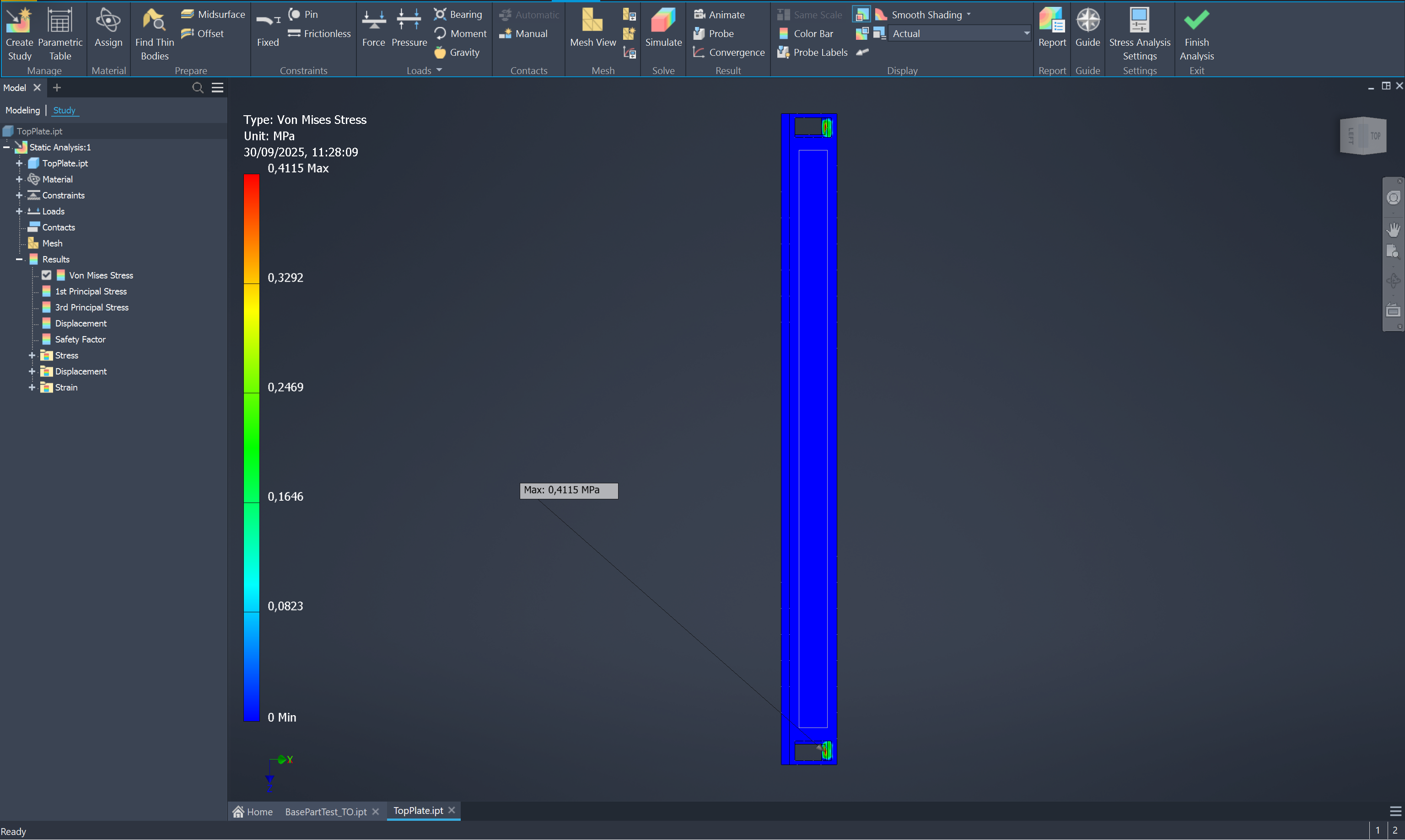Switch to the Modeling tab
The height and width of the screenshot is (840, 1405).
point(23,110)
